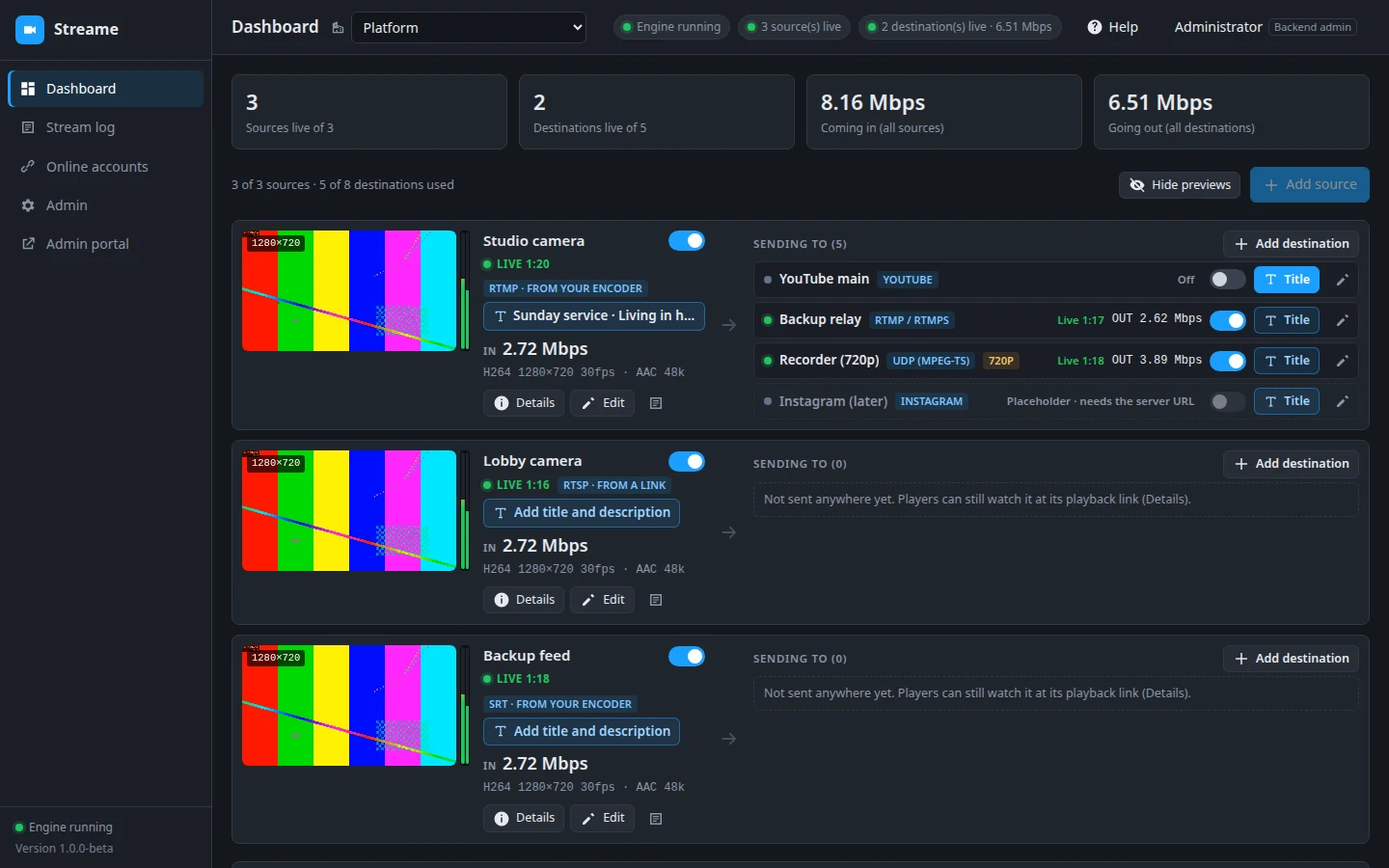Click the Stream log sidebar icon
This screenshot has height=868, width=1389.
[28, 127]
